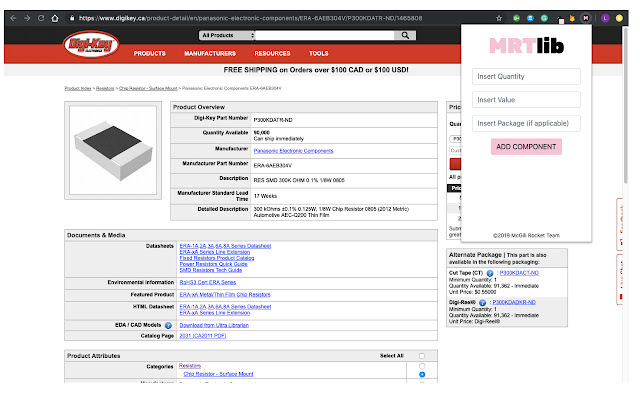Open the Panasonic Electronic Components manufacturer link

293,151
